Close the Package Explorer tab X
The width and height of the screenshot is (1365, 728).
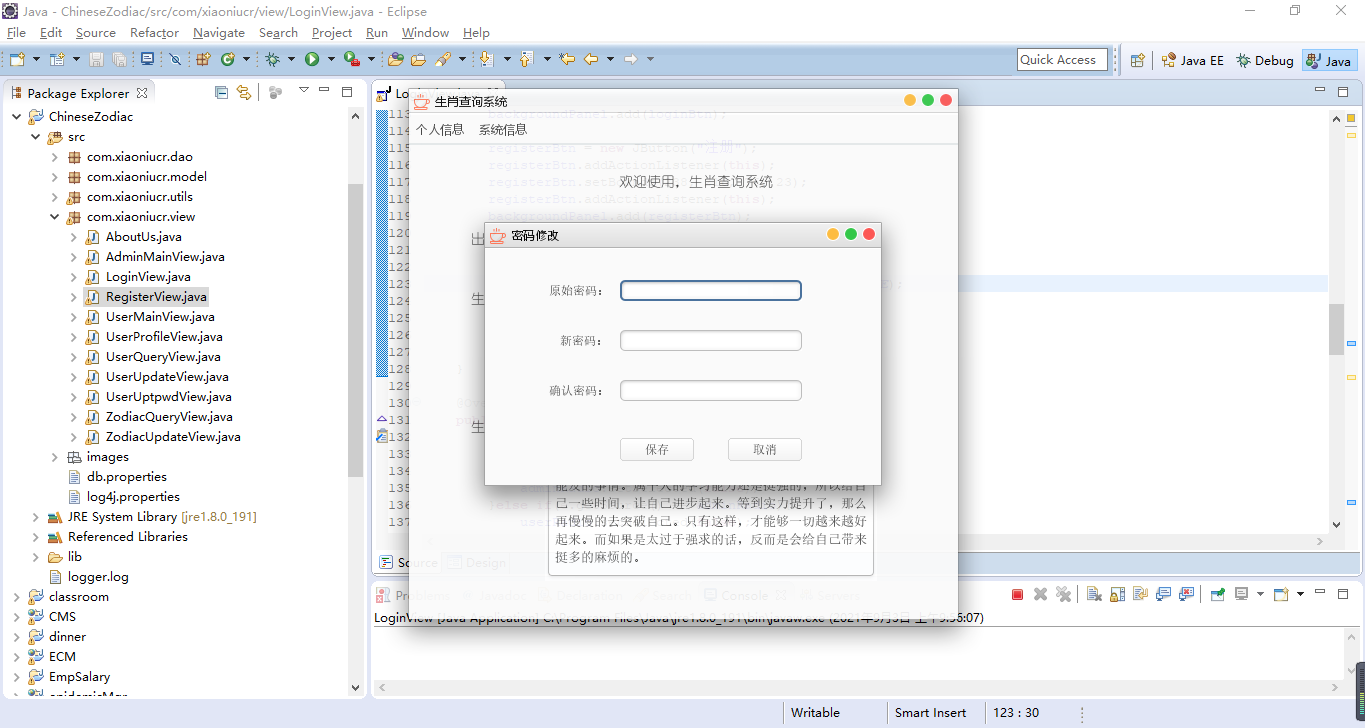click(x=142, y=93)
